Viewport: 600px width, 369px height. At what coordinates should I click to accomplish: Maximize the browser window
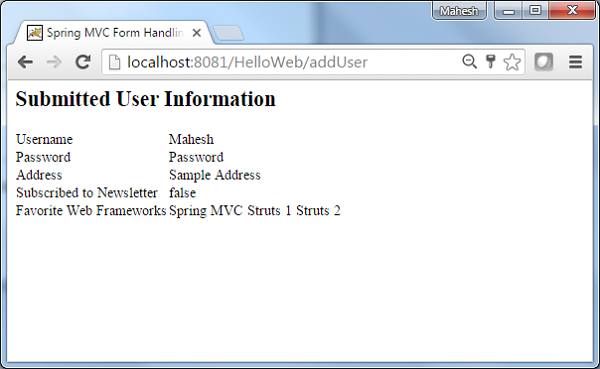tap(535, 10)
